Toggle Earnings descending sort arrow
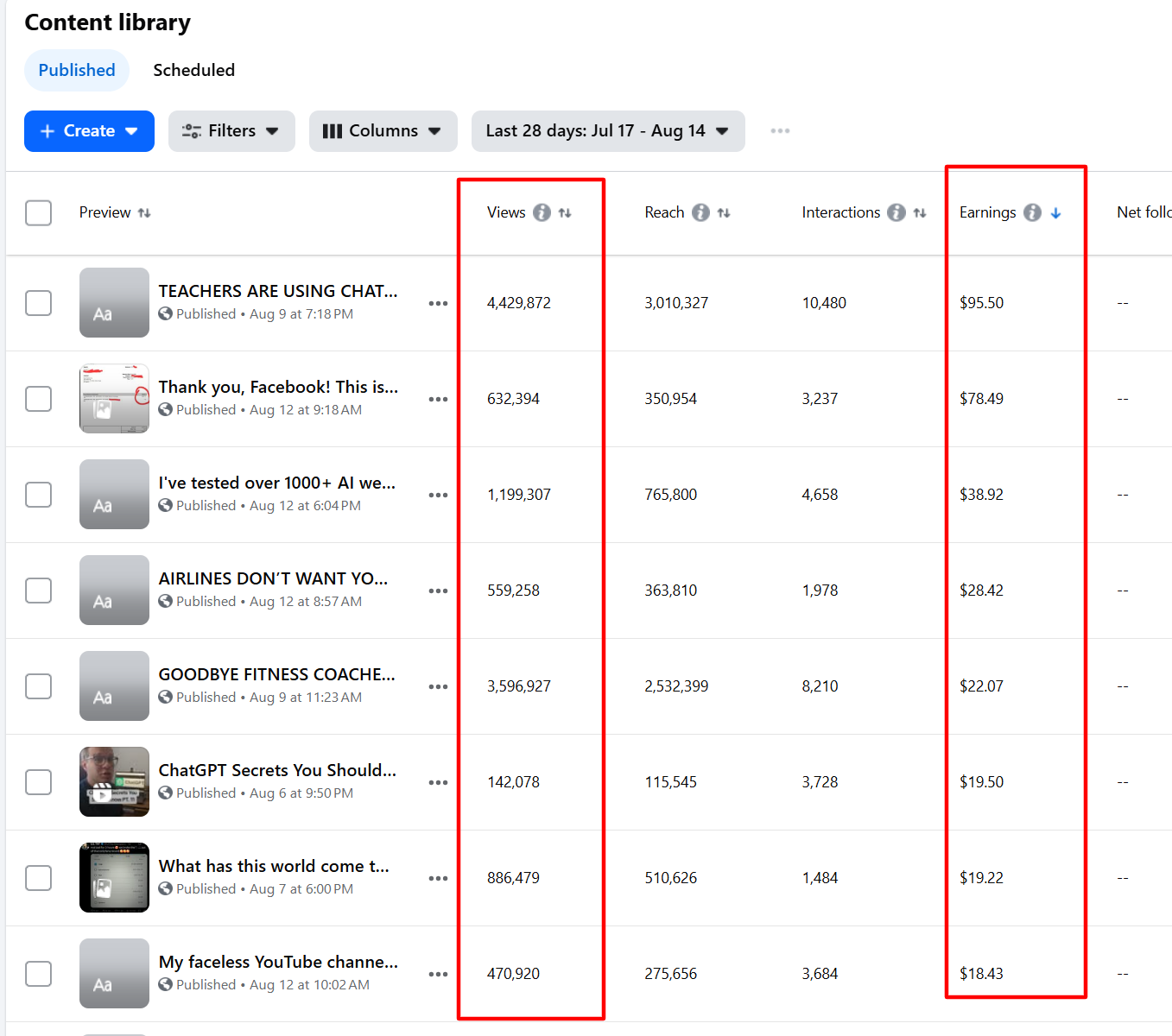The height and width of the screenshot is (1036, 1172). click(1055, 213)
